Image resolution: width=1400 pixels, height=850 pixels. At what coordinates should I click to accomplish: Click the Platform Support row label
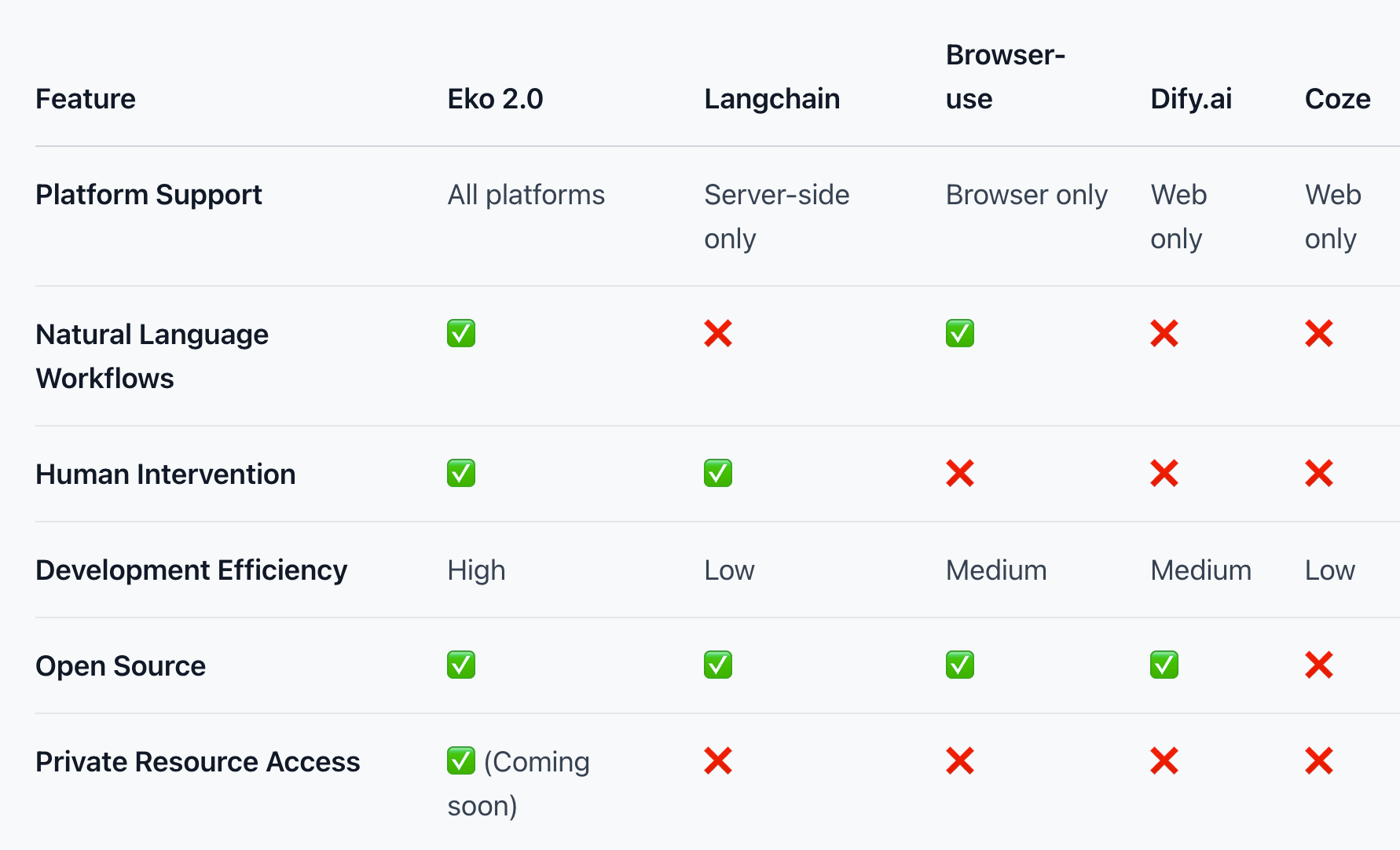(148, 195)
